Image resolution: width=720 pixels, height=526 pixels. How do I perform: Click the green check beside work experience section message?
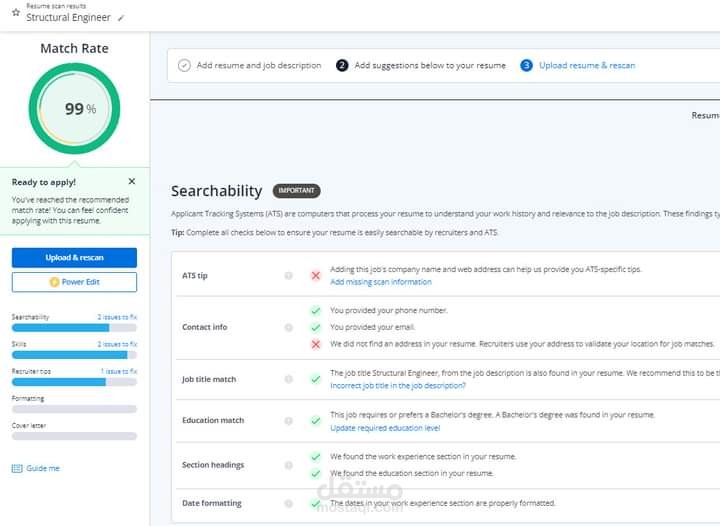click(x=315, y=457)
